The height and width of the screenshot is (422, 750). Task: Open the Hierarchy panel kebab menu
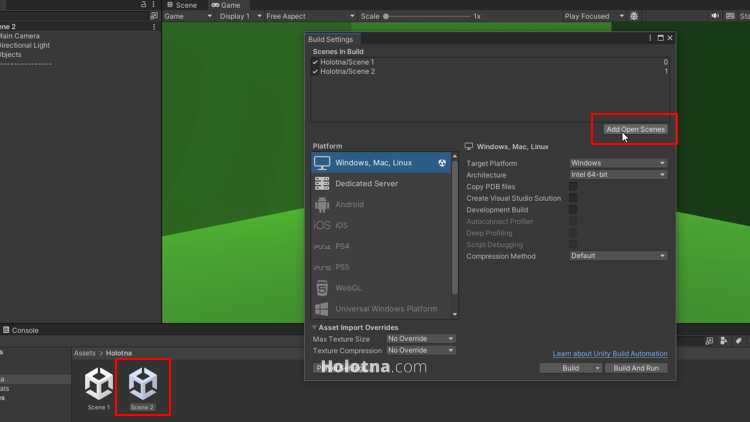point(154,4)
